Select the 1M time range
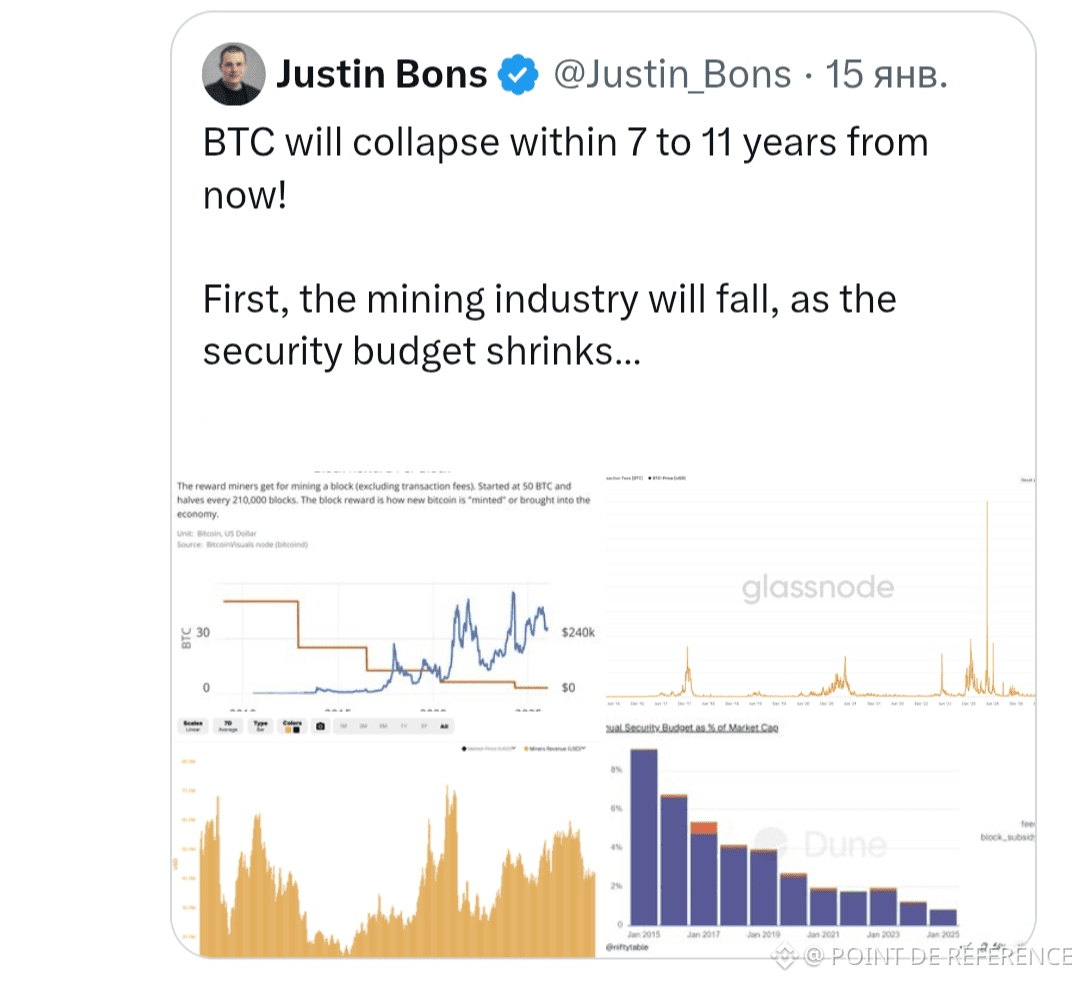 point(343,726)
